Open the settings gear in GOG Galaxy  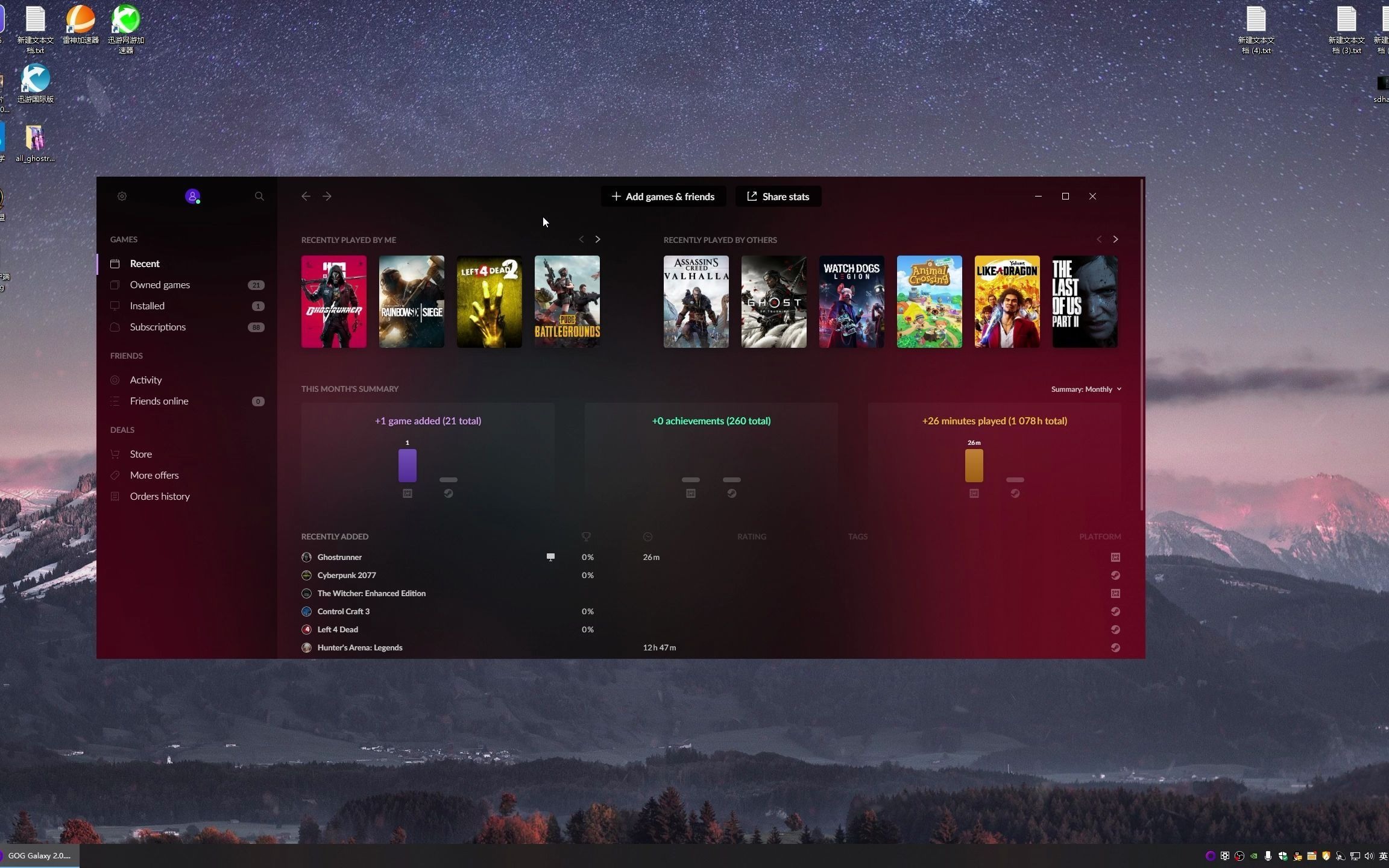pos(122,196)
